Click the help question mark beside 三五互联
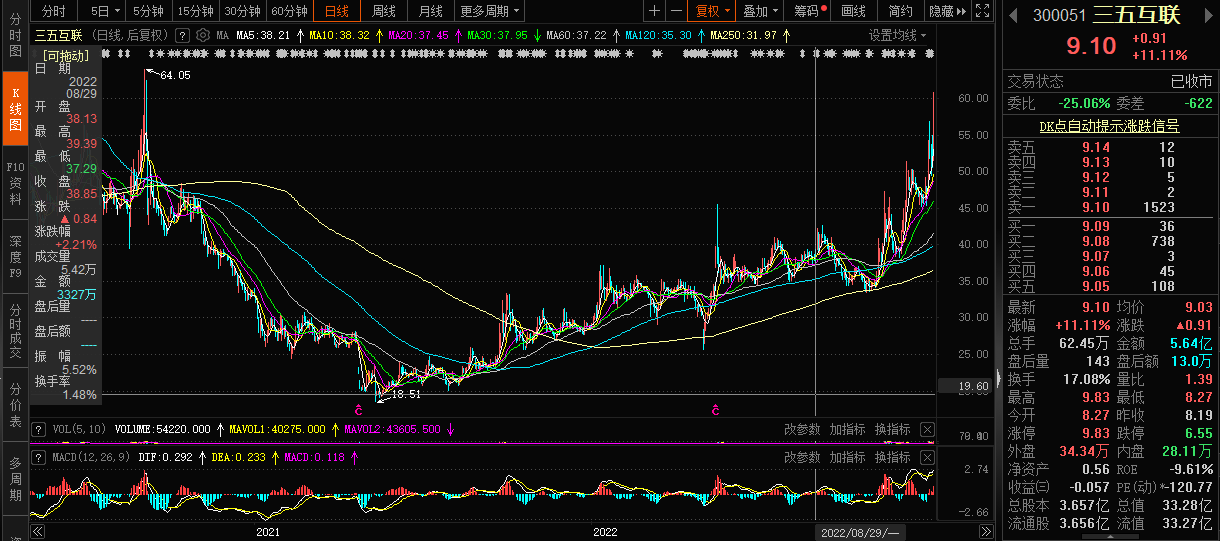Viewport: 1220px width, 541px height. tap(182, 35)
